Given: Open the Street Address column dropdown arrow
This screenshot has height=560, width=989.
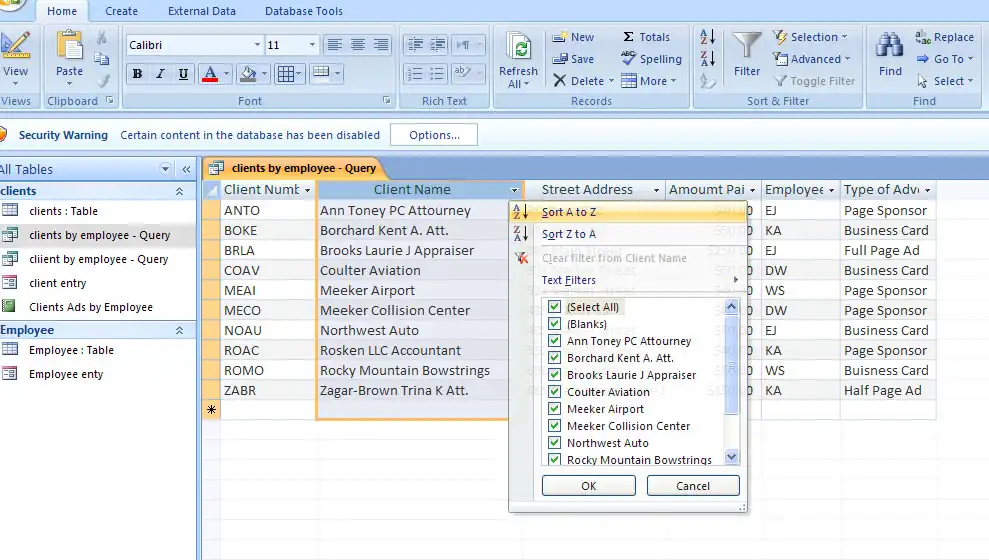Looking at the screenshot, I should point(657,190).
